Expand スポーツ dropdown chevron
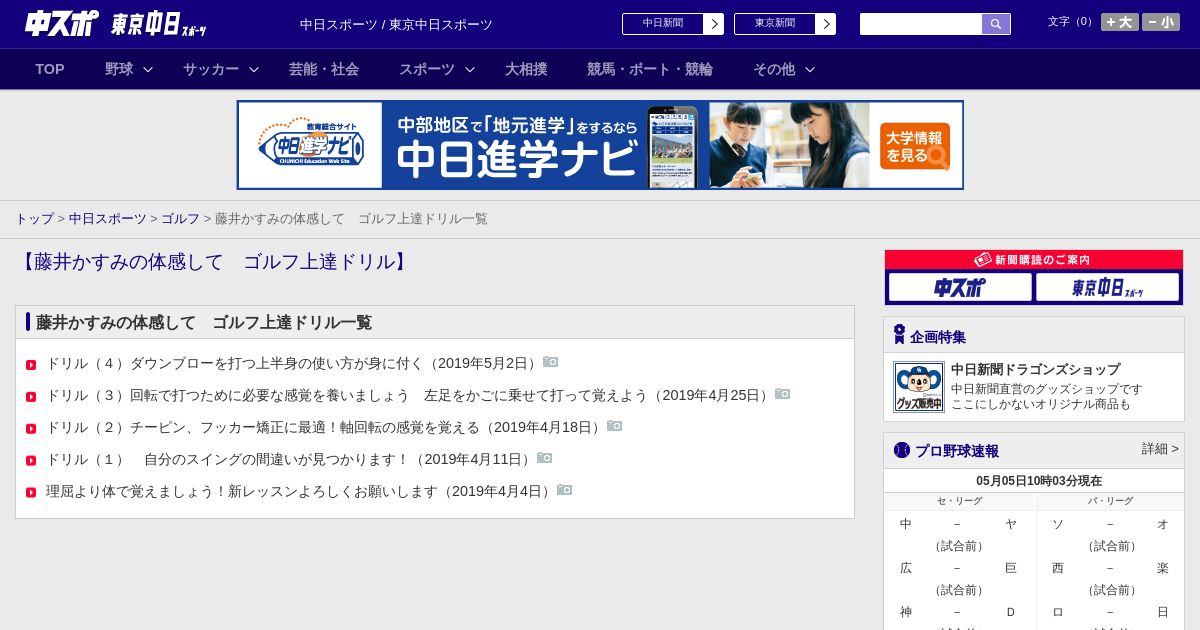Image resolution: width=1200 pixels, height=630 pixels. 470,69
